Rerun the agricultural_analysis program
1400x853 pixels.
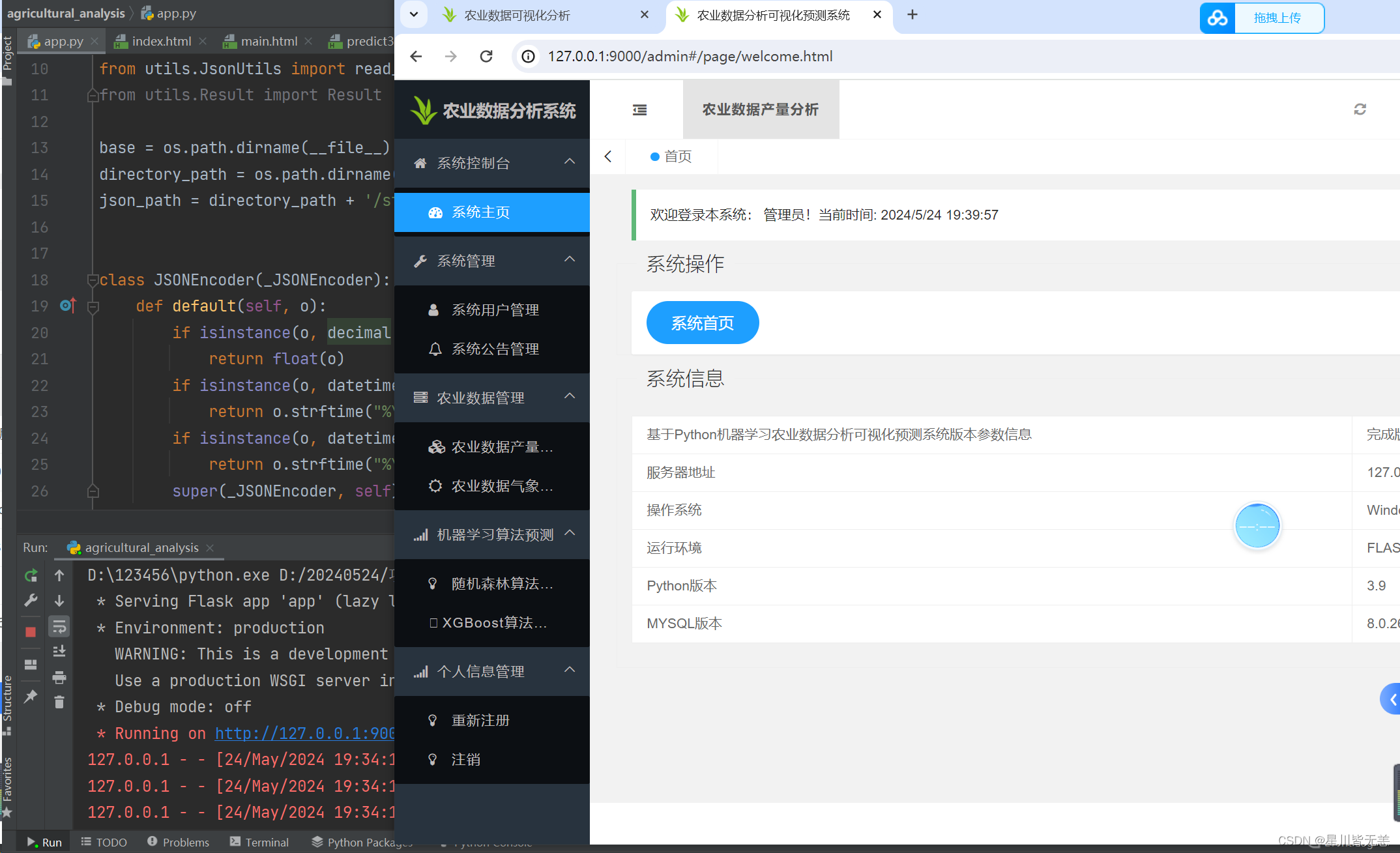coord(30,575)
